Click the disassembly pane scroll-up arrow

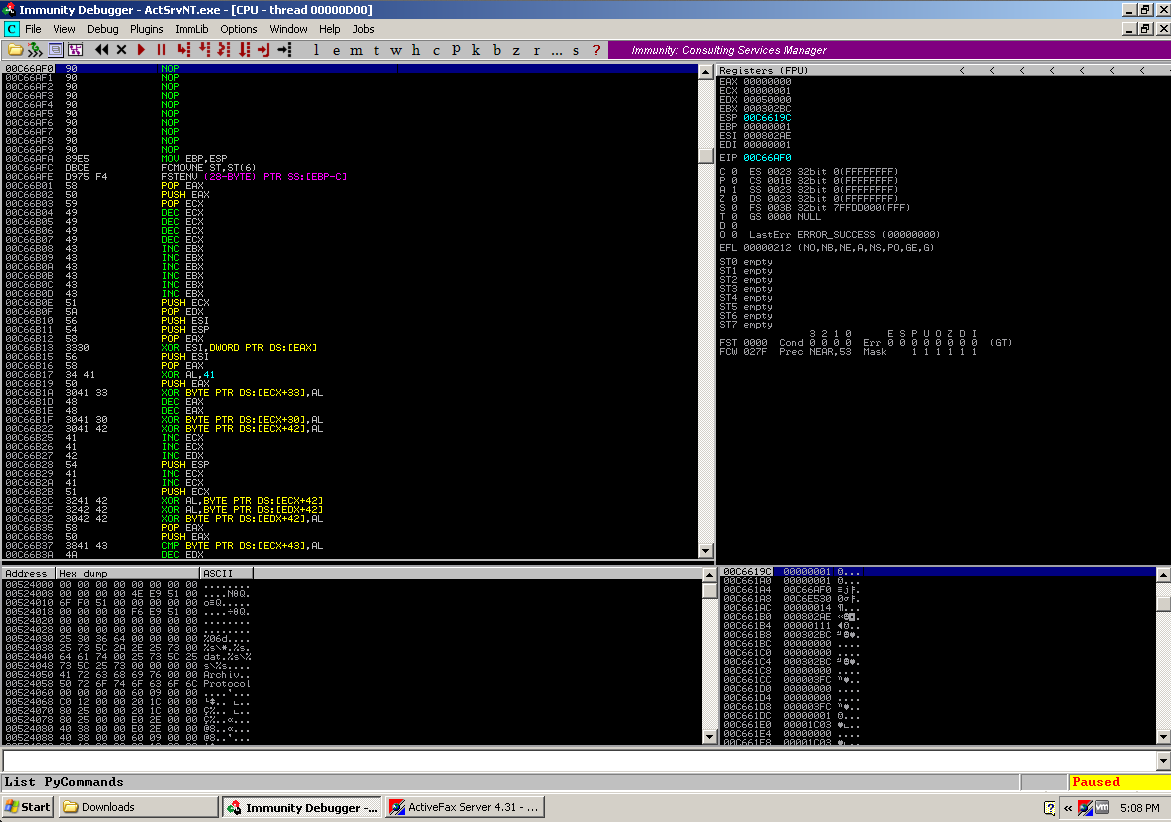pyautogui.click(x=705, y=72)
